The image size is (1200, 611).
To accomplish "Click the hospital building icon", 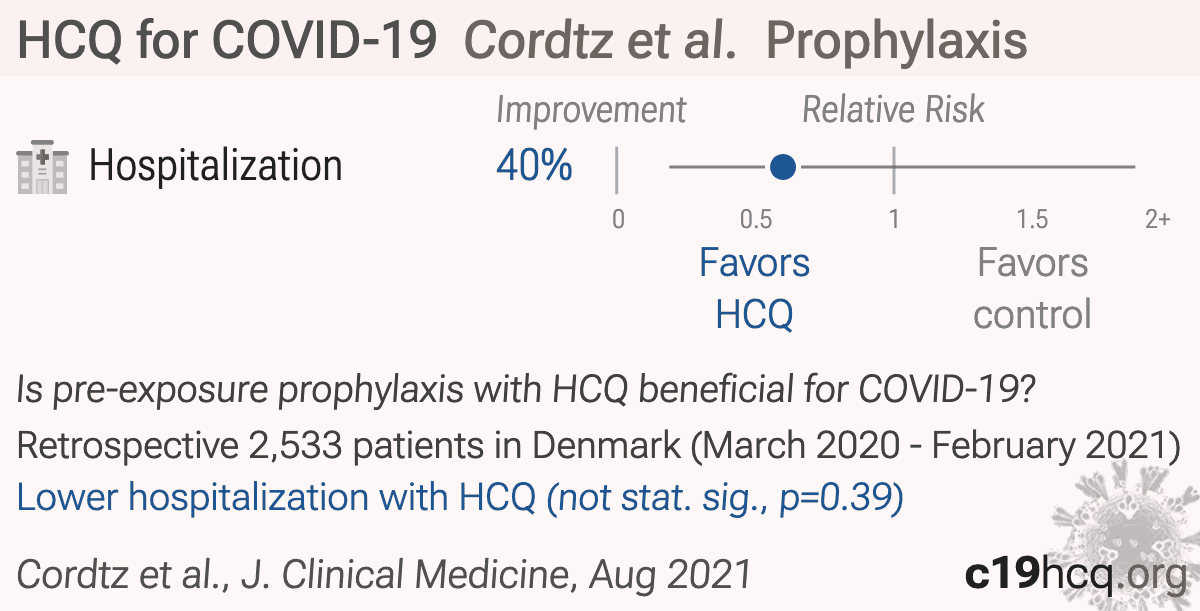I will pos(43,166).
